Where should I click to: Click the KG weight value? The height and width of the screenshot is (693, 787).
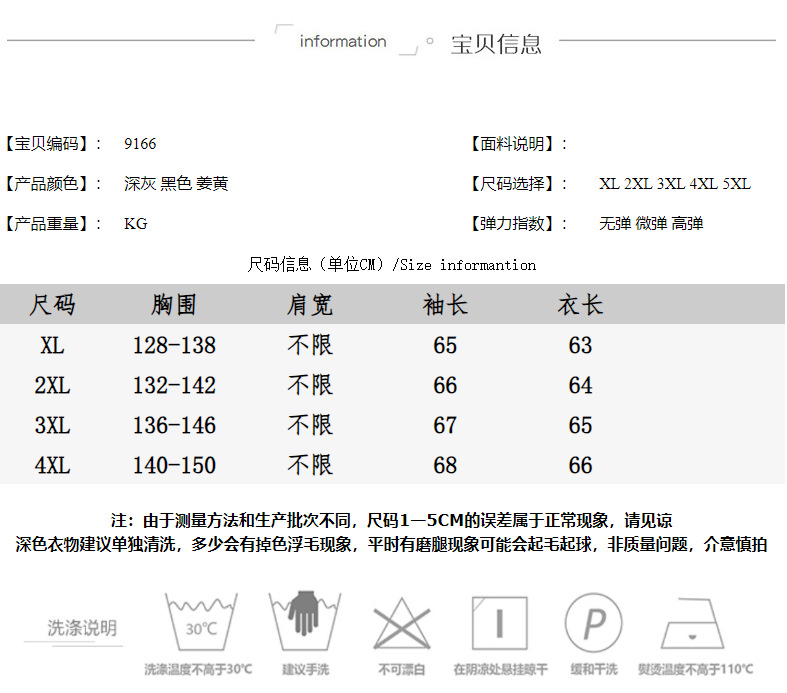[136, 224]
